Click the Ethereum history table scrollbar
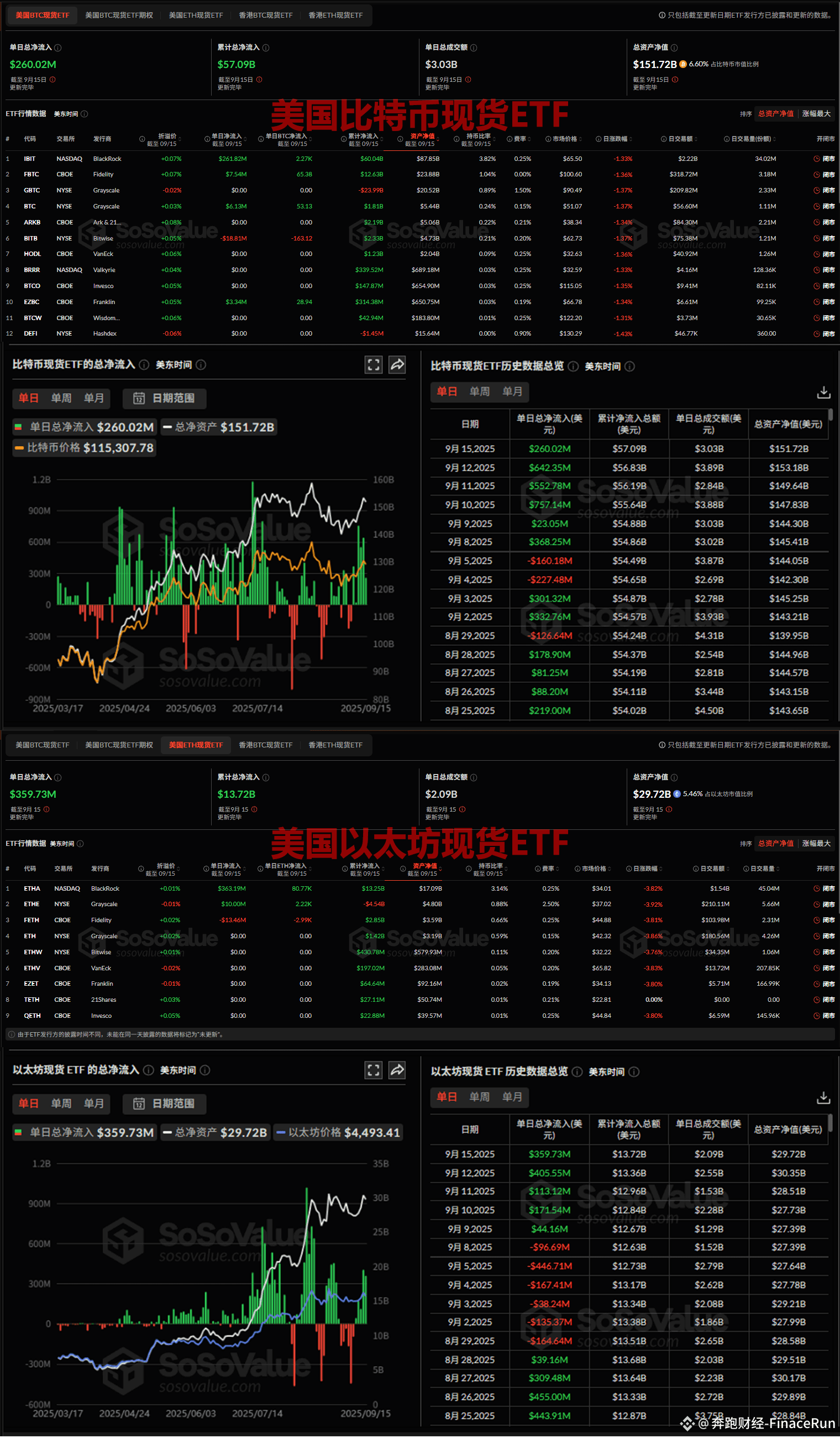840x1438 pixels. pos(830,1123)
